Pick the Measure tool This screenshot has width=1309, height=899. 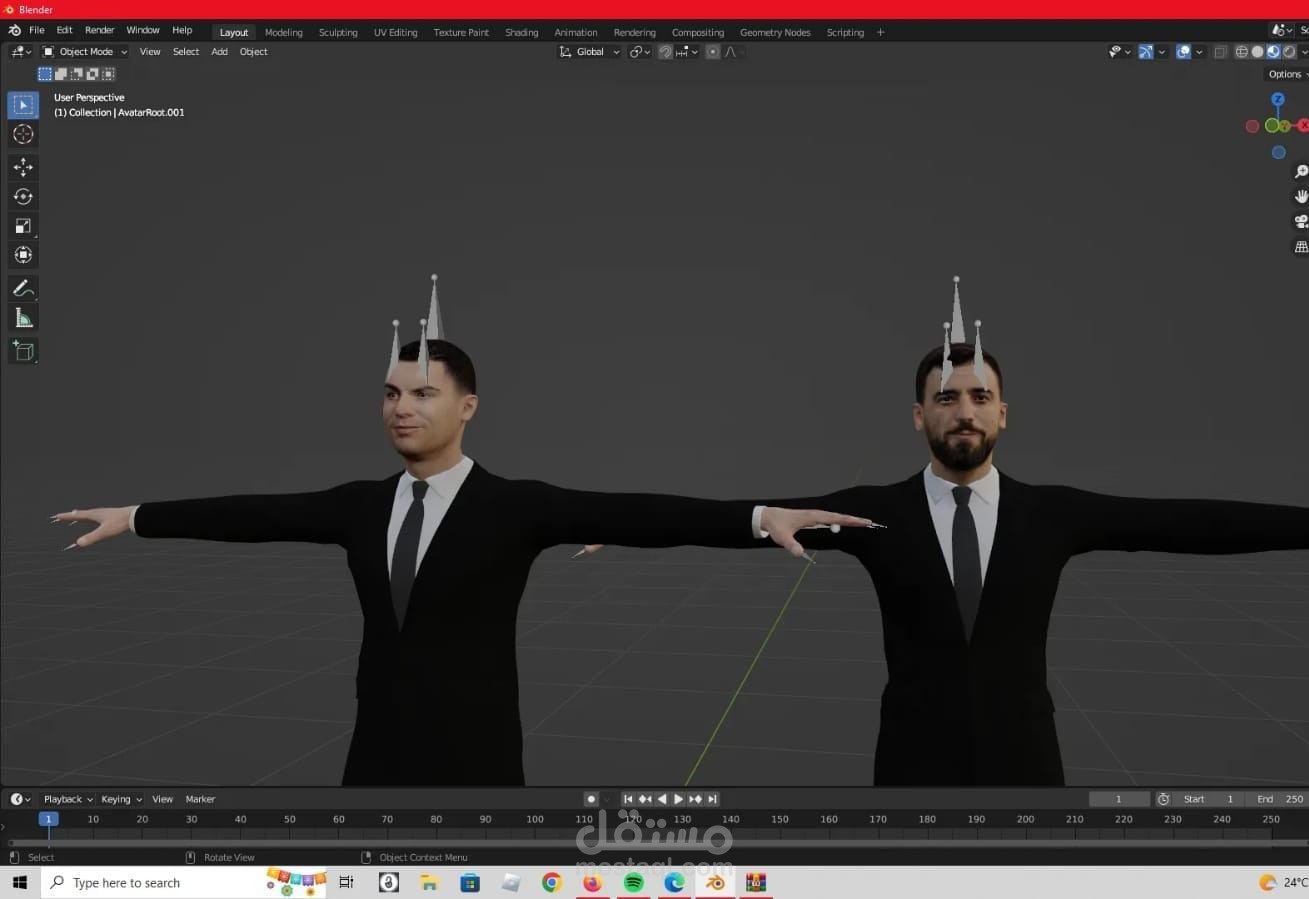tap(23, 318)
